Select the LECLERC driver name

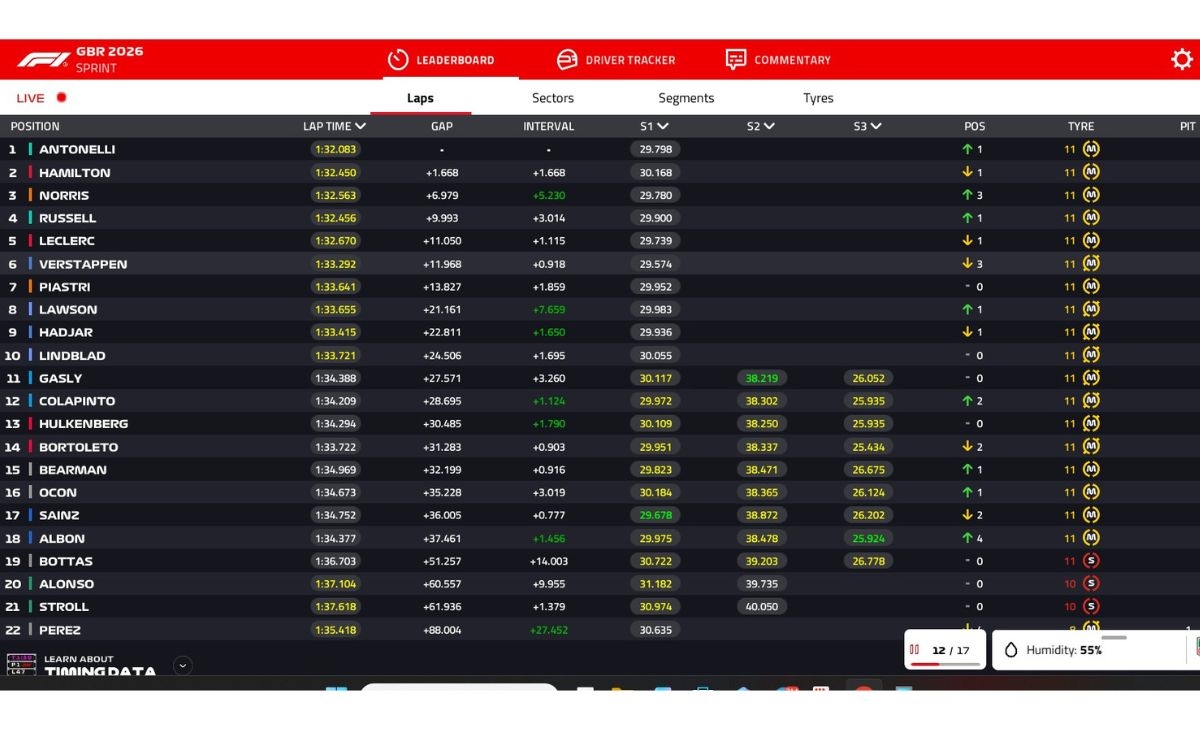click(67, 241)
